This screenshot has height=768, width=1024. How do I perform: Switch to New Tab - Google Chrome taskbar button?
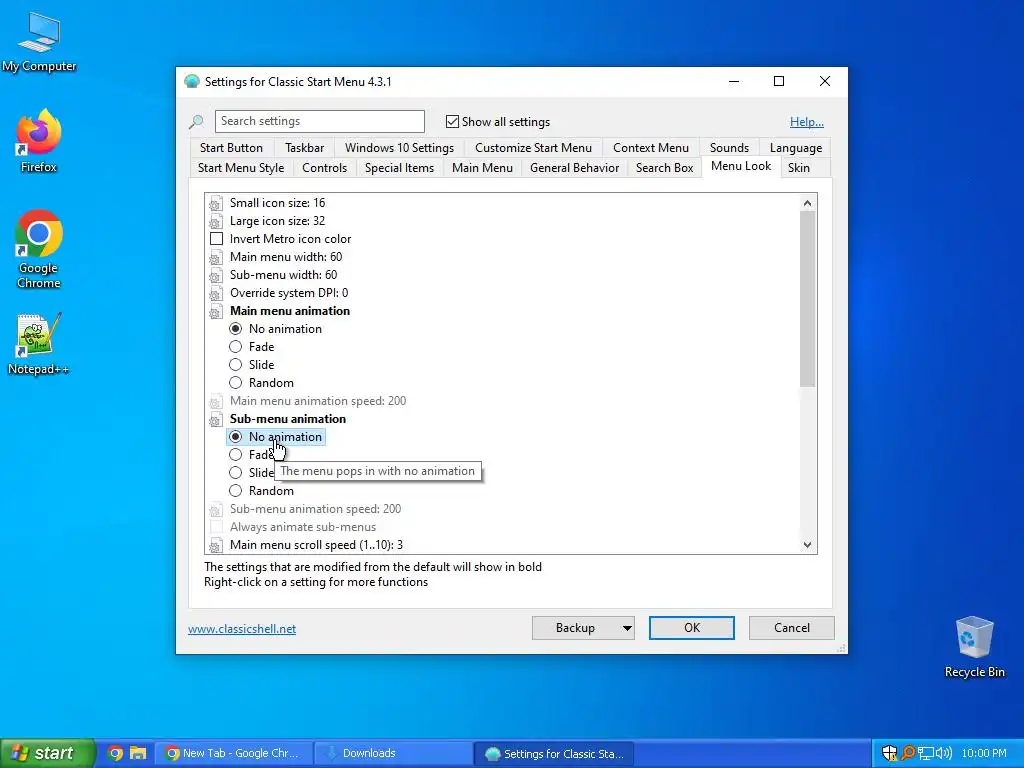click(234, 753)
